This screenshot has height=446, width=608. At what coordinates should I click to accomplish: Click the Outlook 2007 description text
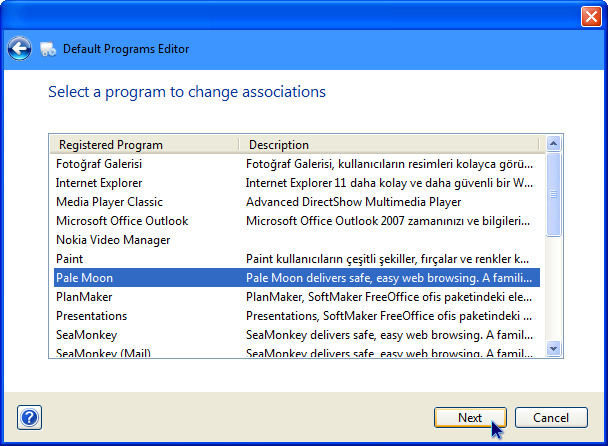(x=388, y=221)
